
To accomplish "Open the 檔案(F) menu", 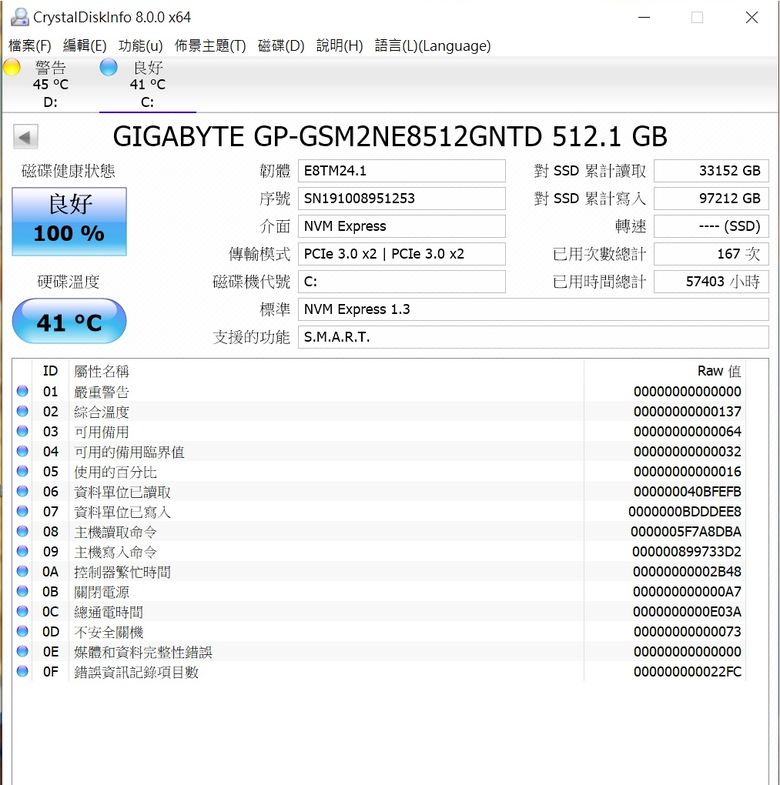I will pos(30,46).
